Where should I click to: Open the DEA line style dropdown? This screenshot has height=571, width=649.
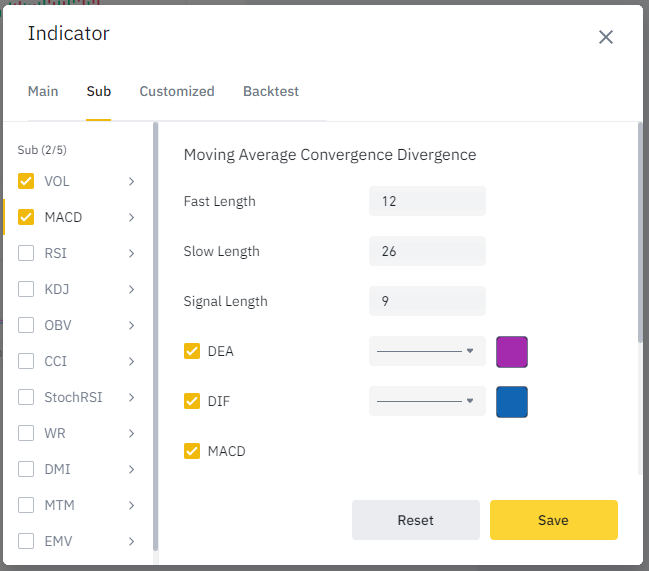pos(427,351)
